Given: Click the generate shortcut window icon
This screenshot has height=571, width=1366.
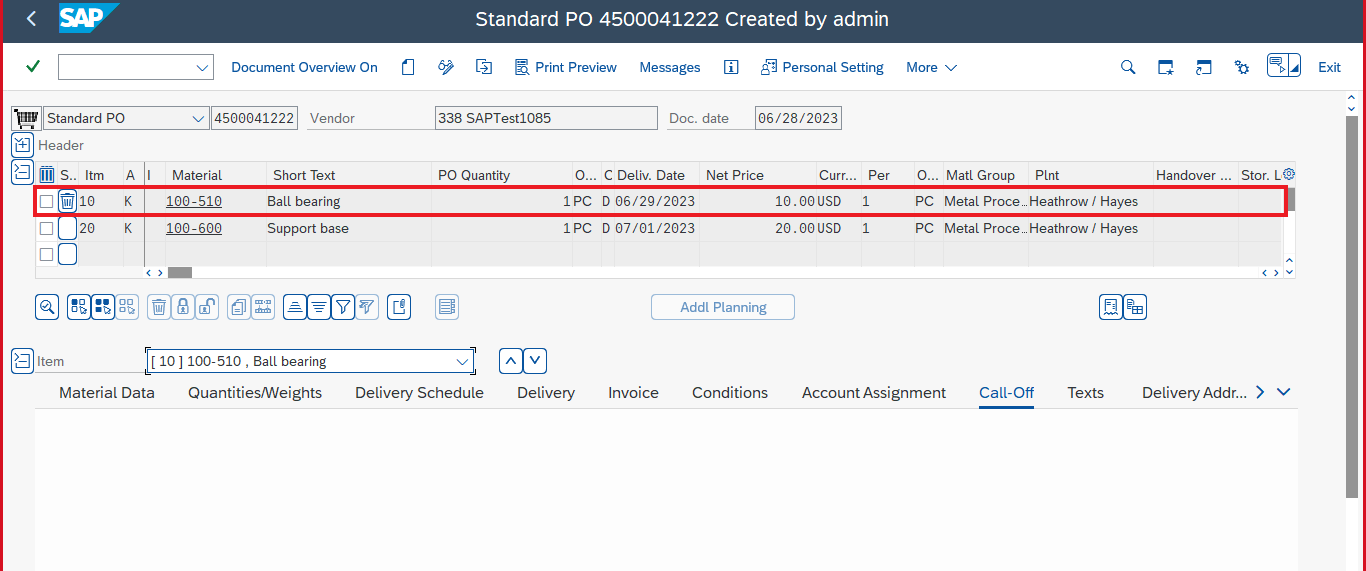Looking at the screenshot, I should (x=1204, y=67).
